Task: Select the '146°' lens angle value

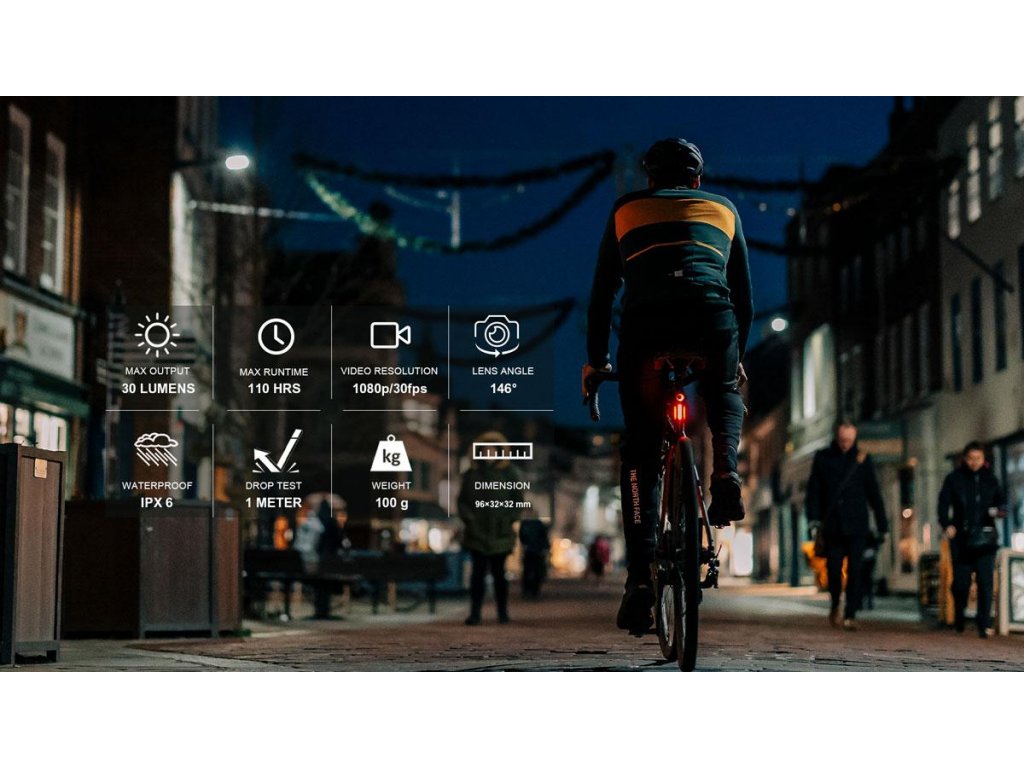Action: pyautogui.click(x=503, y=389)
